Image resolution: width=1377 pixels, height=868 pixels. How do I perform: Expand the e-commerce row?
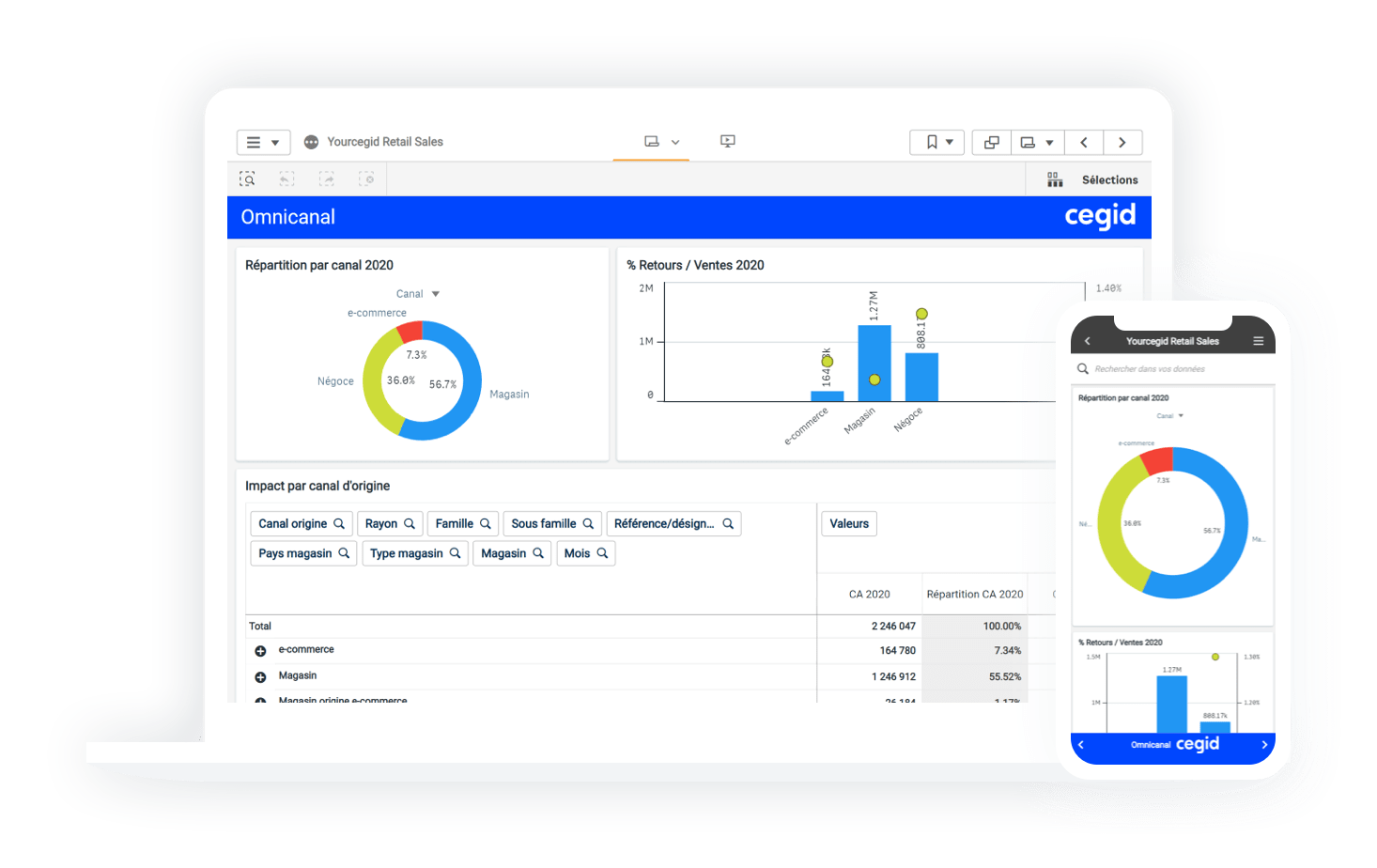260,651
